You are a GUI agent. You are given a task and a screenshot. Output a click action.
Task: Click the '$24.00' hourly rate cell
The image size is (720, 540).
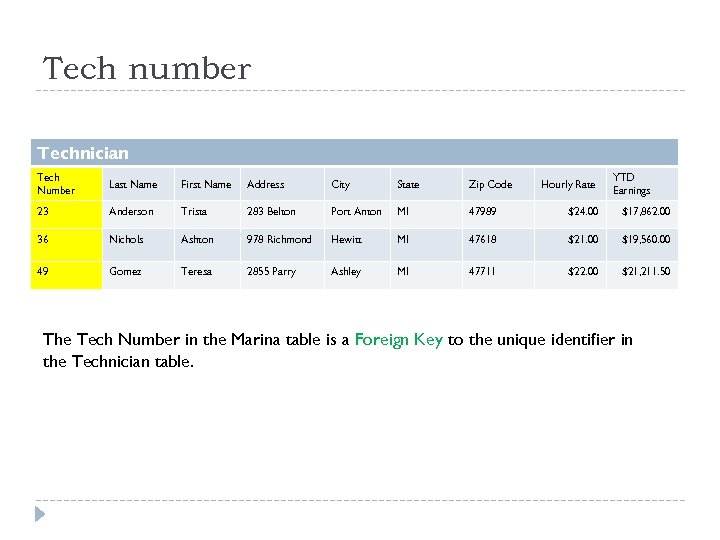[x=582, y=211]
